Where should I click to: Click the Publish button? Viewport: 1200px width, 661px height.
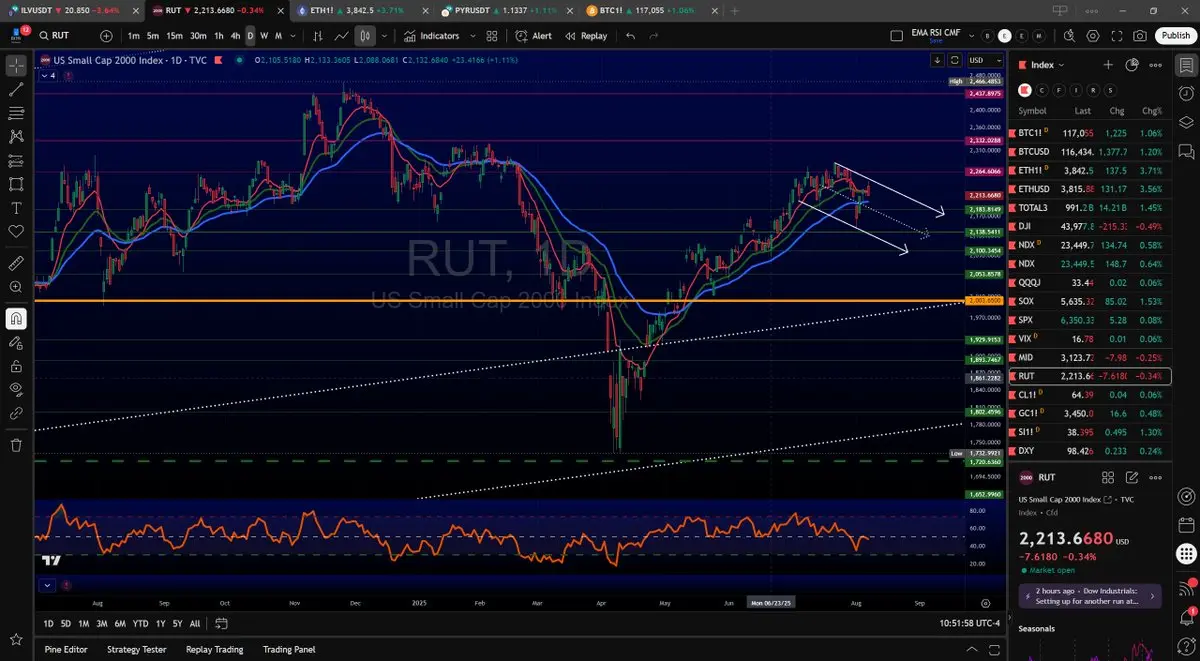[x=1174, y=36]
